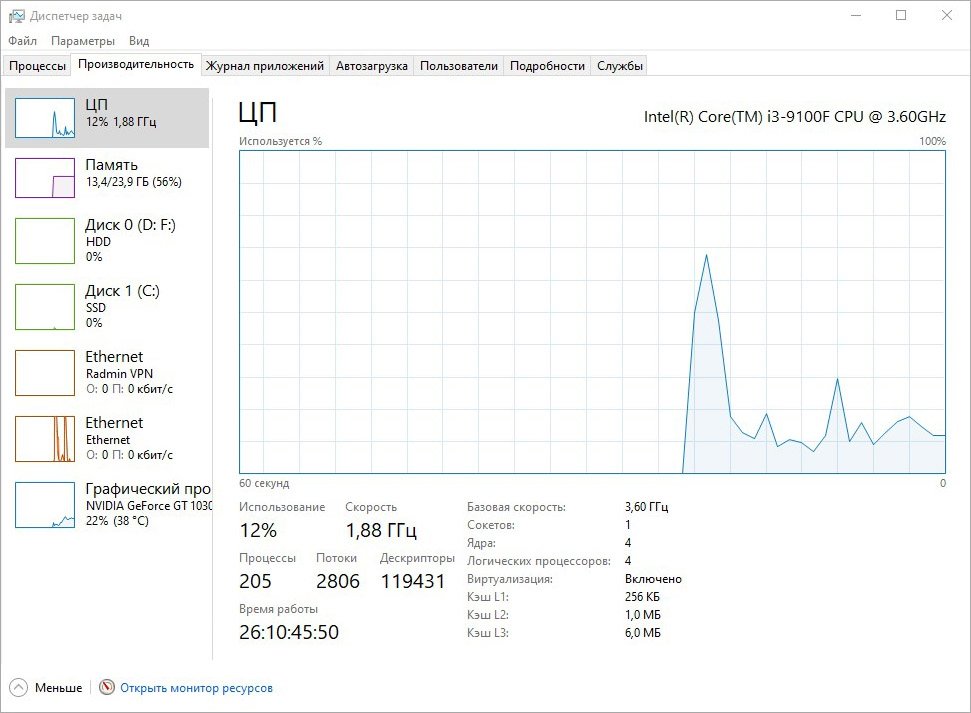
Task: Select Ethernet Radmin VPN adapter
Action: [45, 372]
